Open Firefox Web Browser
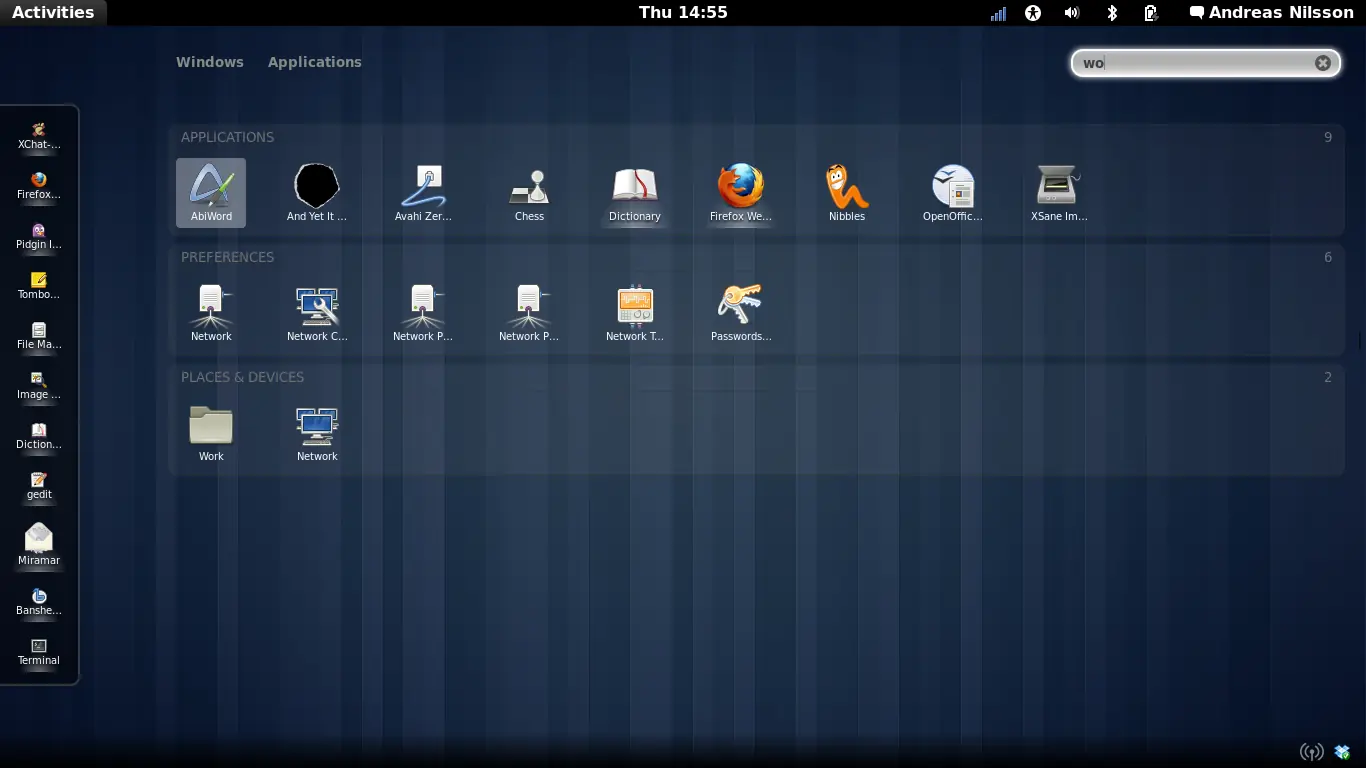 [741, 192]
